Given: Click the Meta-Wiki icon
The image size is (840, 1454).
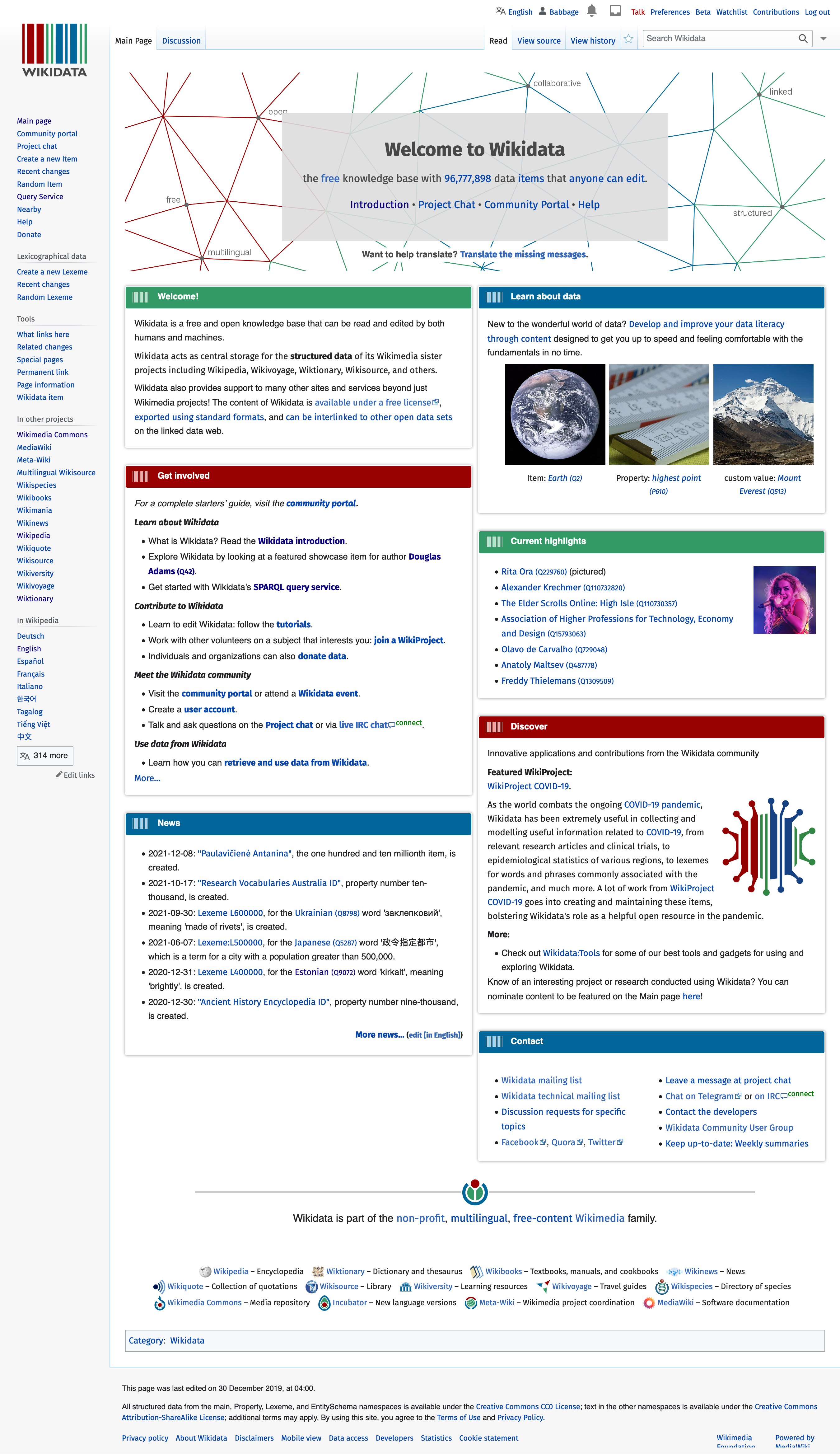Looking at the screenshot, I should click(471, 1303).
